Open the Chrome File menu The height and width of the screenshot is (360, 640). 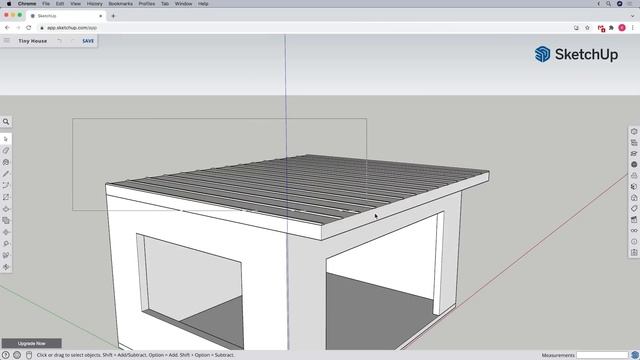[x=46, y=4]
